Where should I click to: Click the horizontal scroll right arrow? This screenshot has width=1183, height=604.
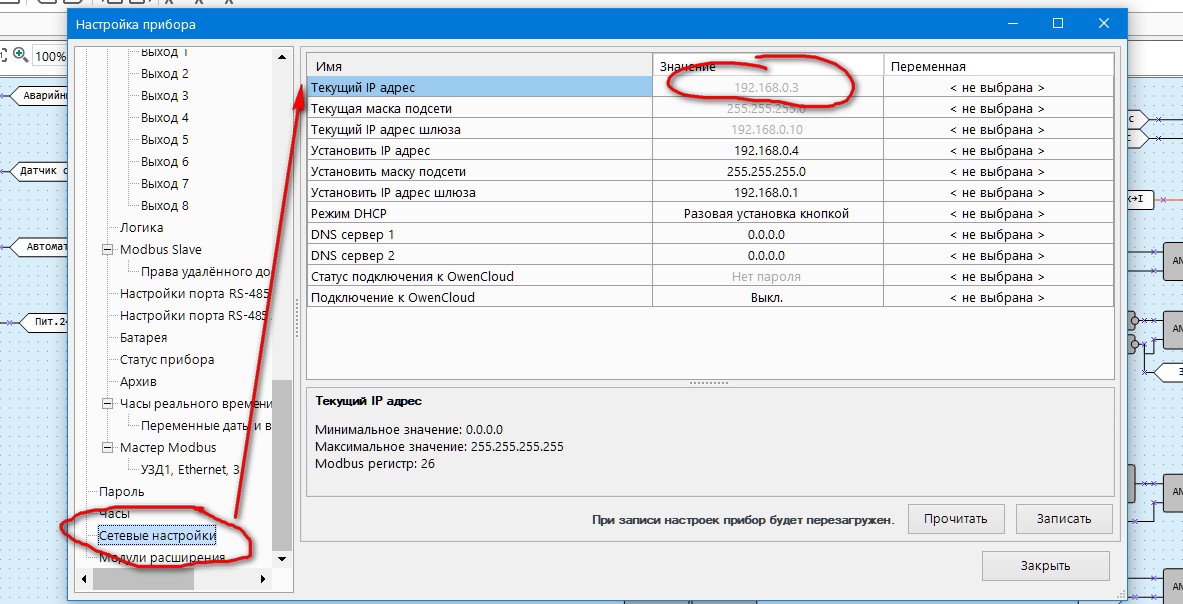263,579
